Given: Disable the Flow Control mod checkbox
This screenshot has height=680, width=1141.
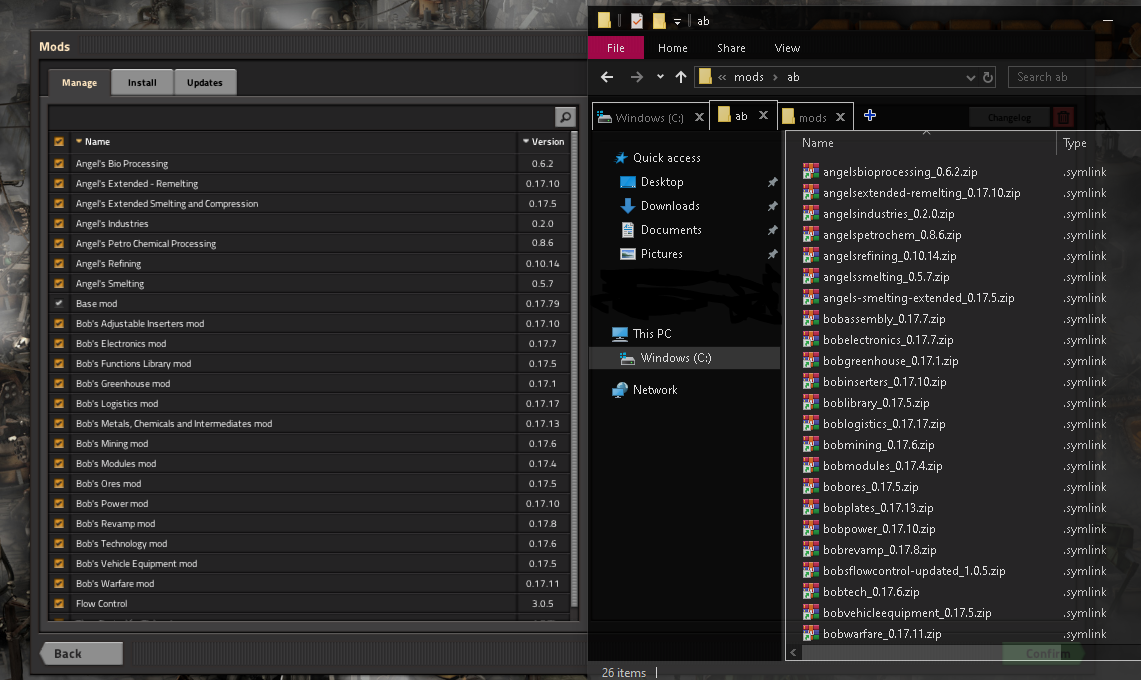Looking at the screenshot, I should coord(59,604).
